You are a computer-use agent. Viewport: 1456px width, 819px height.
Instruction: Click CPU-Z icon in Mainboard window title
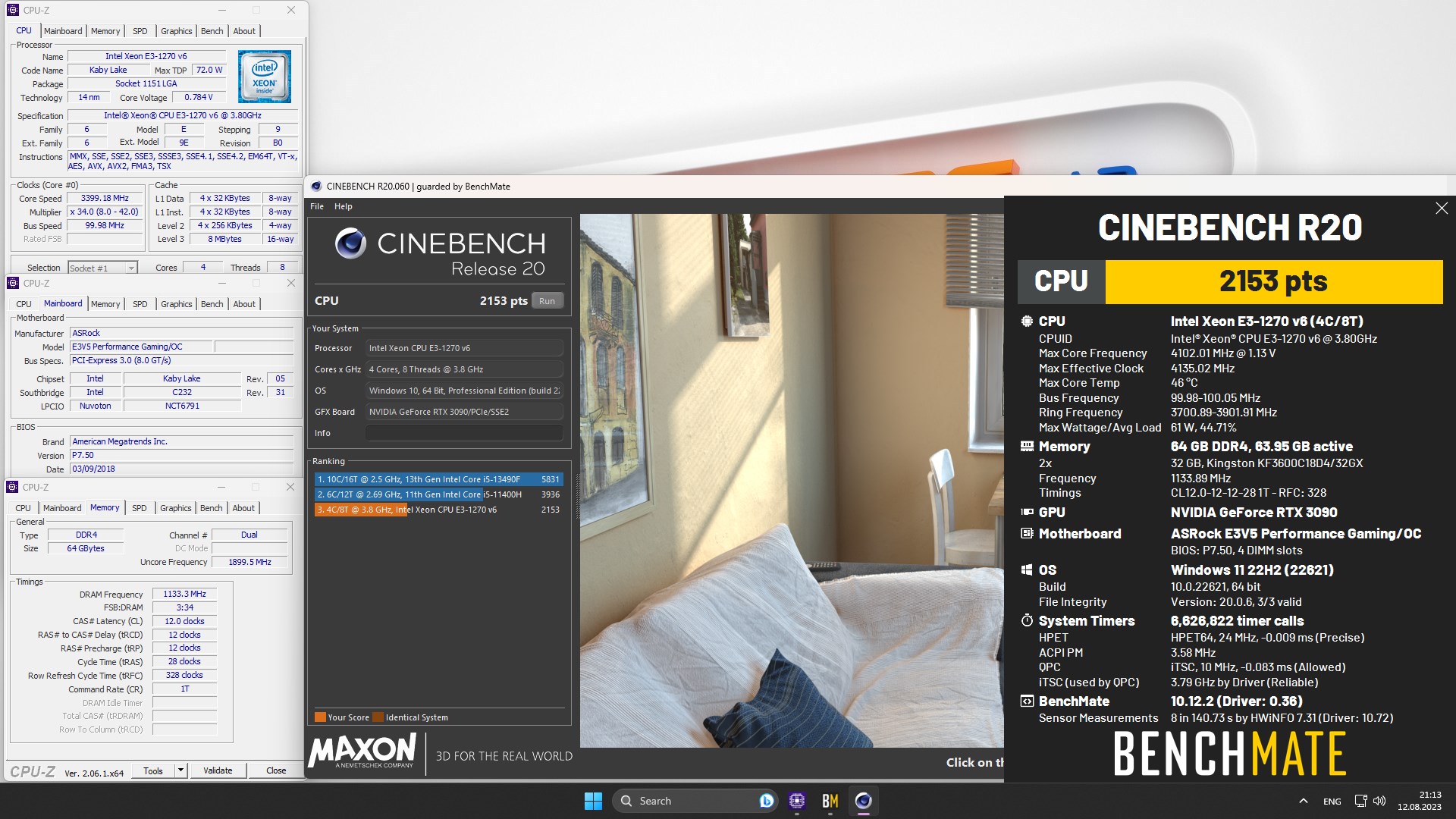pos(13,283)
